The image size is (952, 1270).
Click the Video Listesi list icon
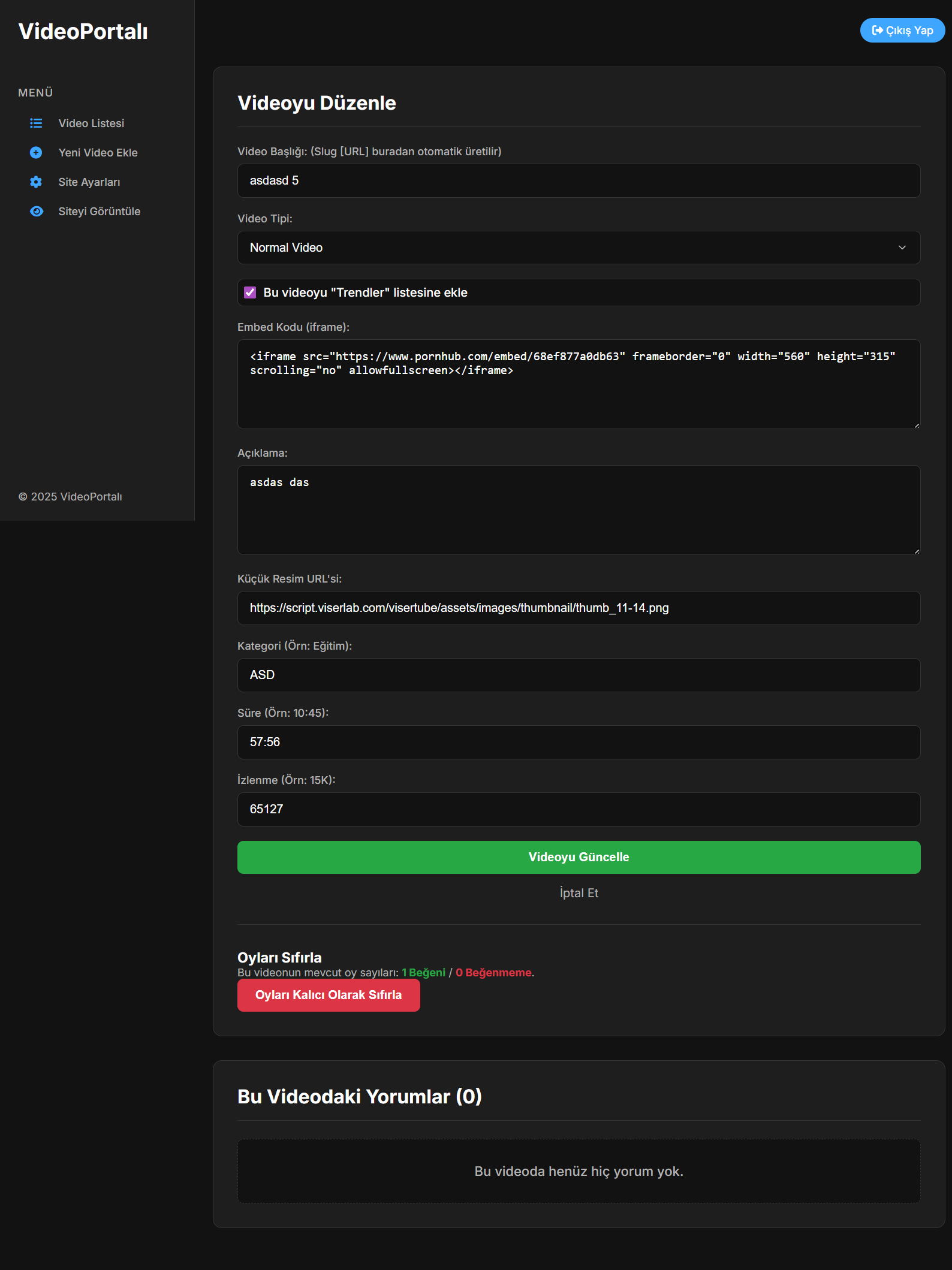pos(36,123)
